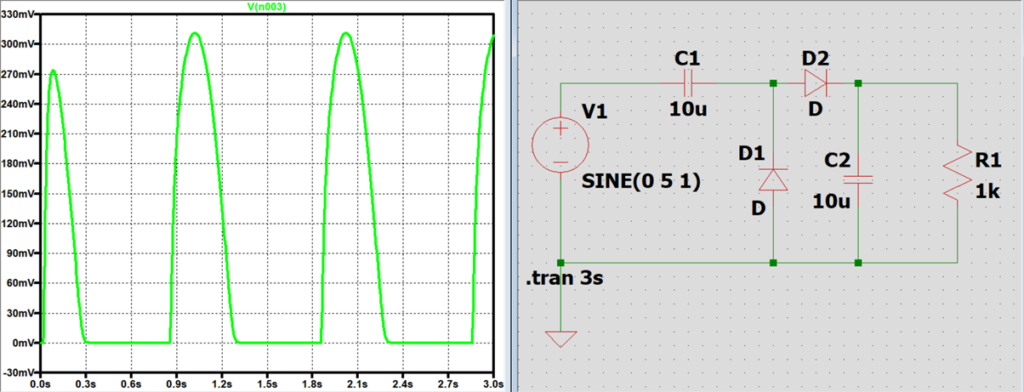Click the C2 capacitor symbol

pos(858,180)
